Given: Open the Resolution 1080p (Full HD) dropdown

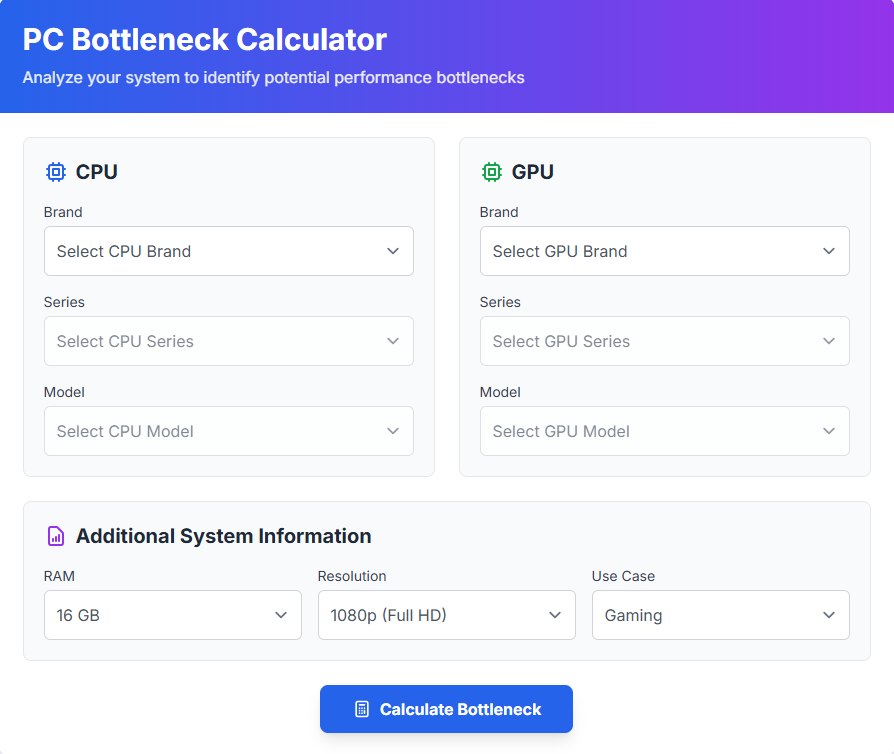Looking at the screenshot, I should point(446,615).
